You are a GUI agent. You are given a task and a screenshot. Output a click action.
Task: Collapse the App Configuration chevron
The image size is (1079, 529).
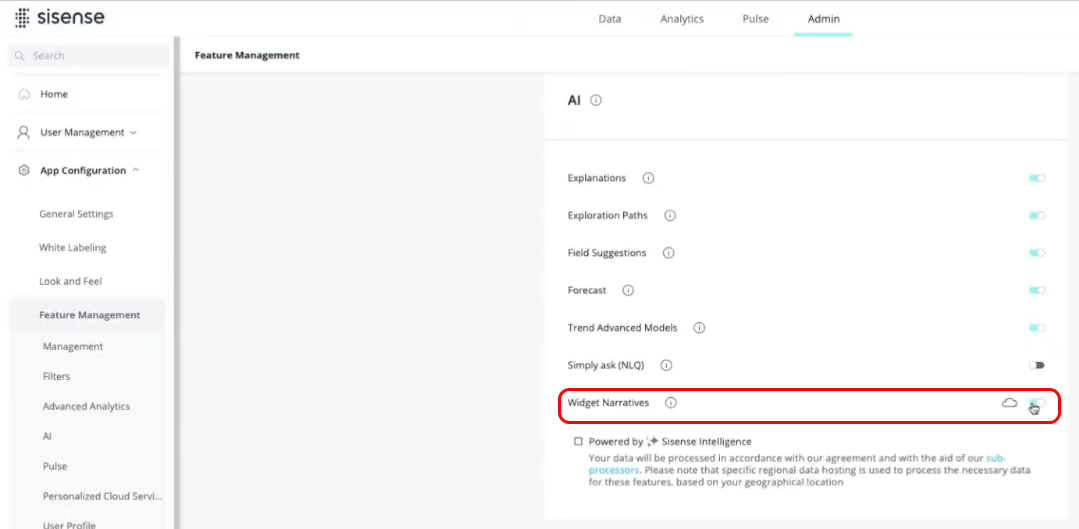point(136,170)
